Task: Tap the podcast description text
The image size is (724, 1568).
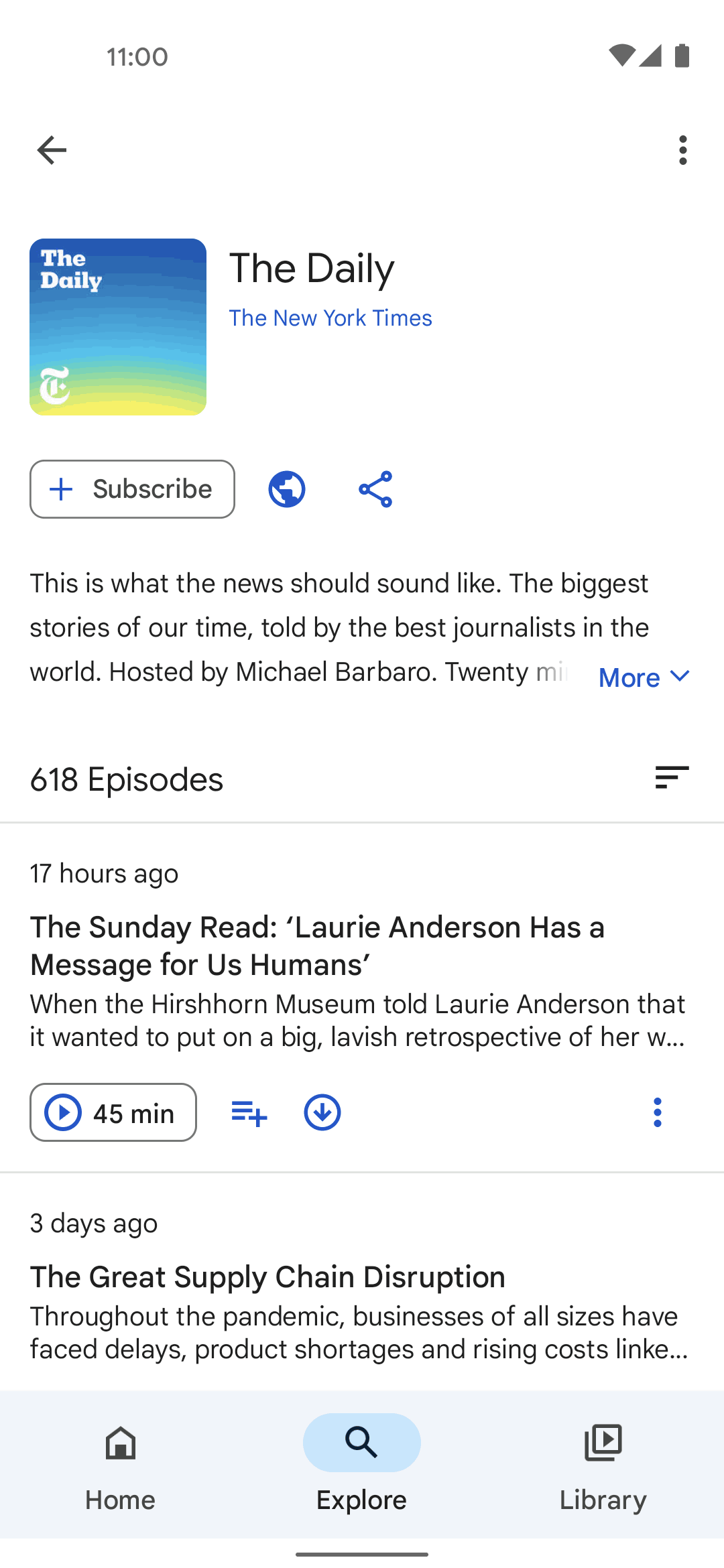Action: pyautogui.click(x=339, y=627)
